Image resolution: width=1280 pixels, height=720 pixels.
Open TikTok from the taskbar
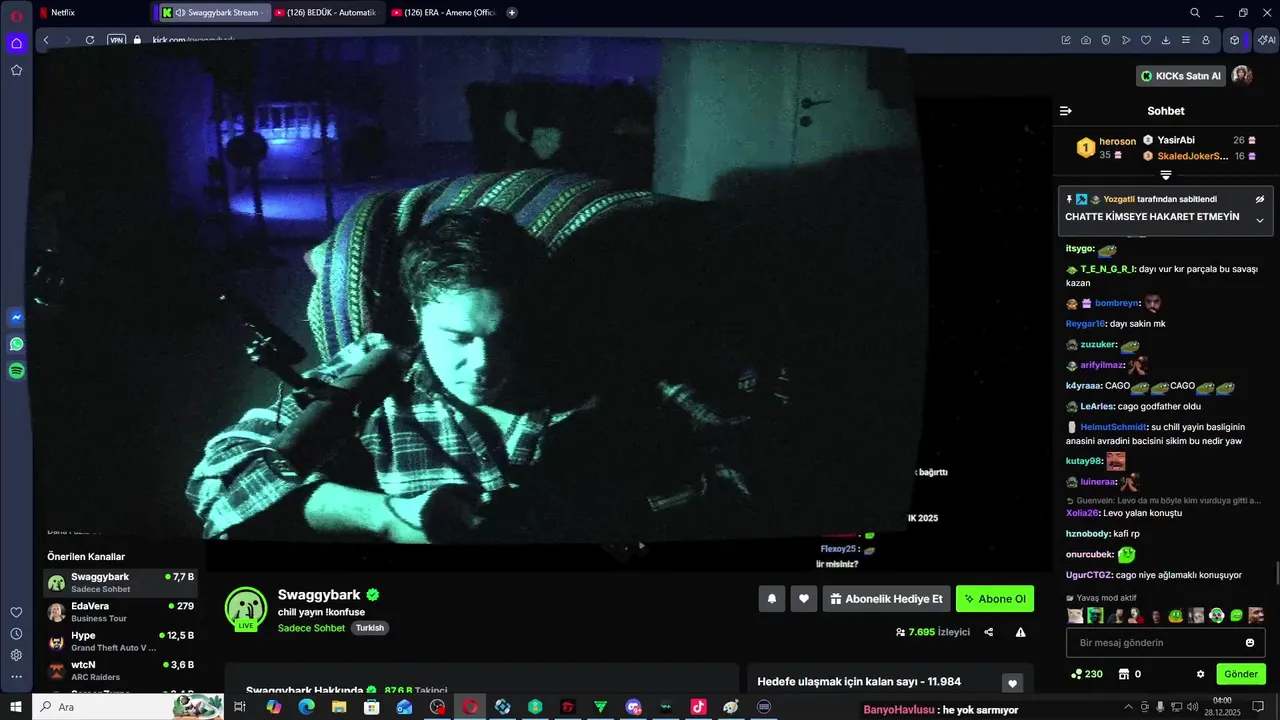698,706
